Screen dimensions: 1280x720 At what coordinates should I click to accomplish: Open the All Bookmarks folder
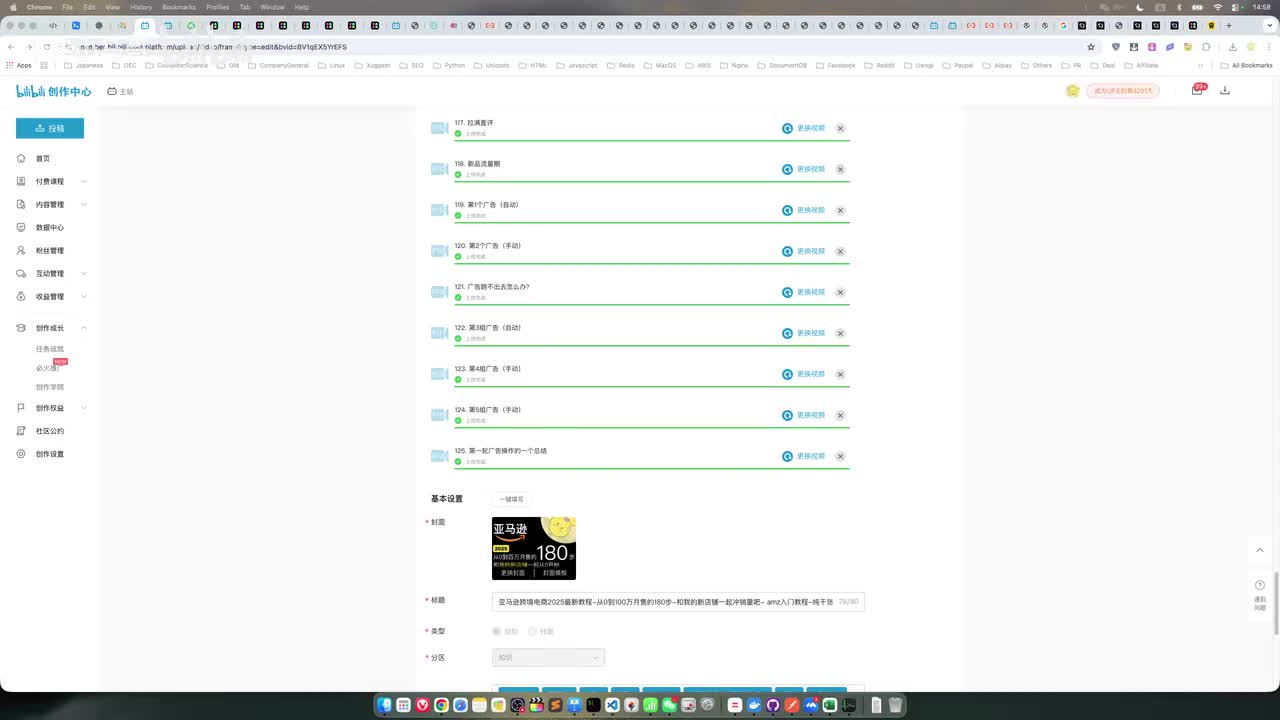[x=1247, y=65]
